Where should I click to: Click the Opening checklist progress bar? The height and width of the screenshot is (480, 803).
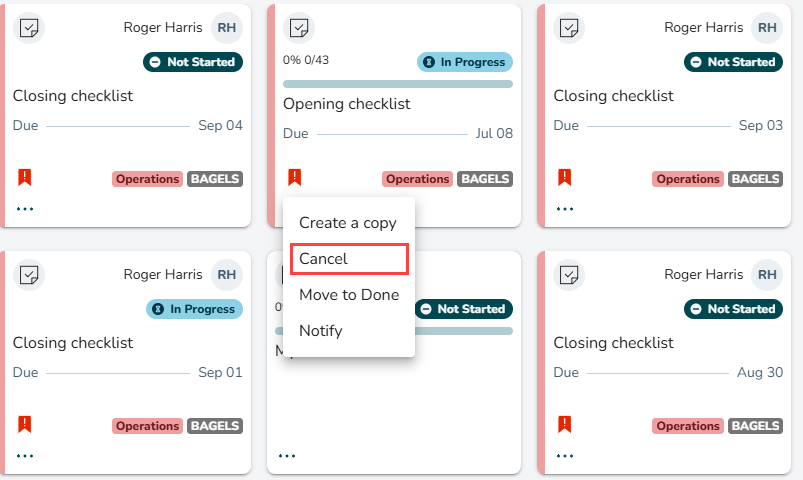point(398,84)
